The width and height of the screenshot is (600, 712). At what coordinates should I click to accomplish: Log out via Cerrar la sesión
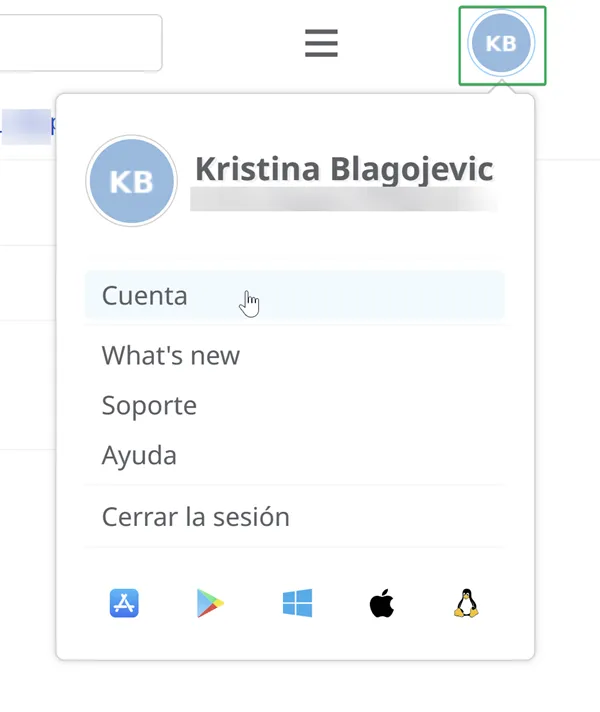tap(196, 517)
